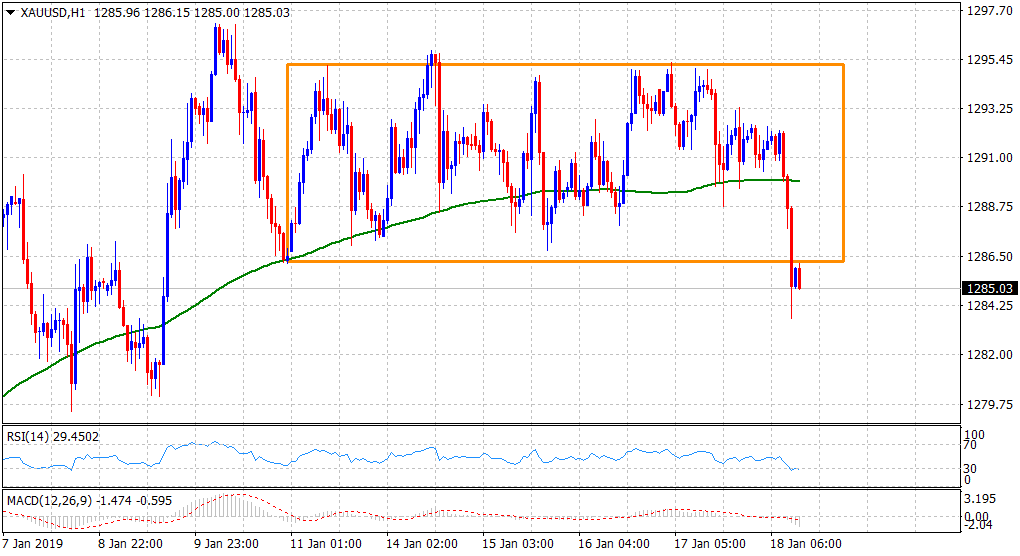Viewport: 1020px width, 556px height.
Task: Click the divider between price chart and RSI
Action: (x=480, y=426)
